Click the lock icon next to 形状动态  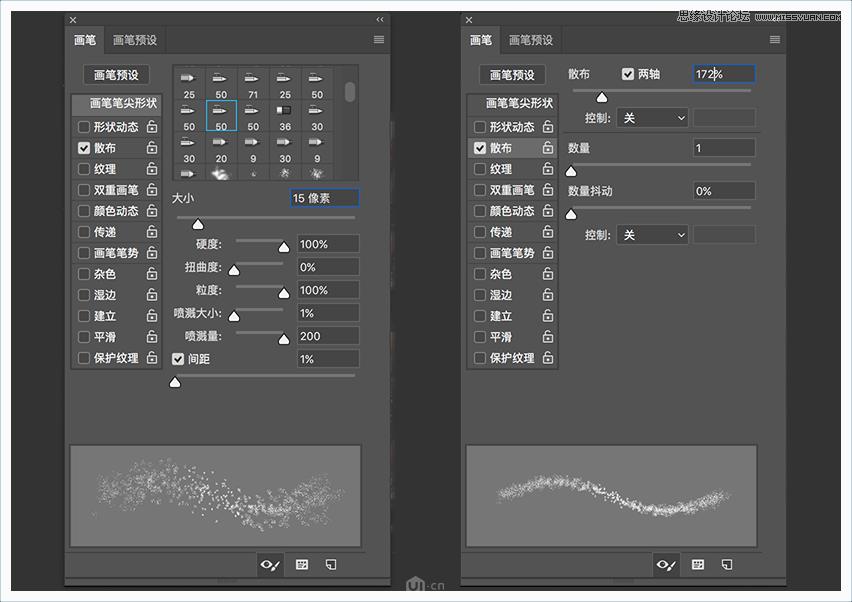pyautogui.click(x=150, y=127)
